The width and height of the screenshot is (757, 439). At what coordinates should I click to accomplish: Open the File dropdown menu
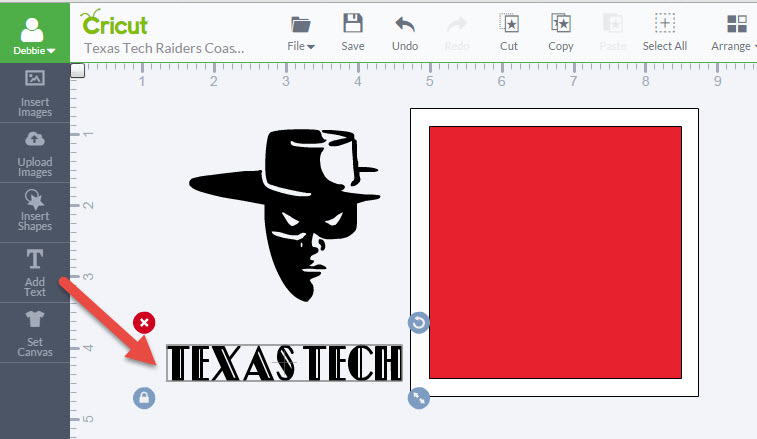click(x=301, y=31)
